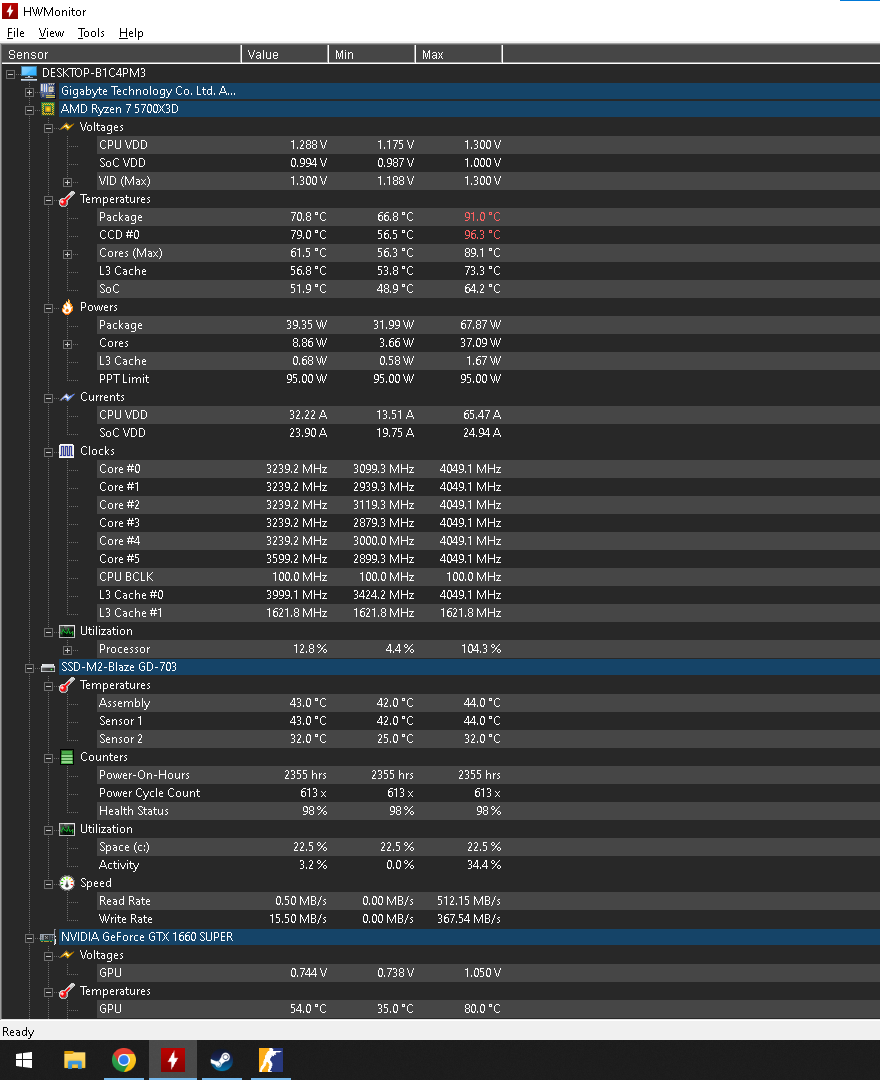Viewport: 880px width, 1080px height.
Task: Collapse the SSD-M2-Blaze GD-703 node
Action: 30,667
